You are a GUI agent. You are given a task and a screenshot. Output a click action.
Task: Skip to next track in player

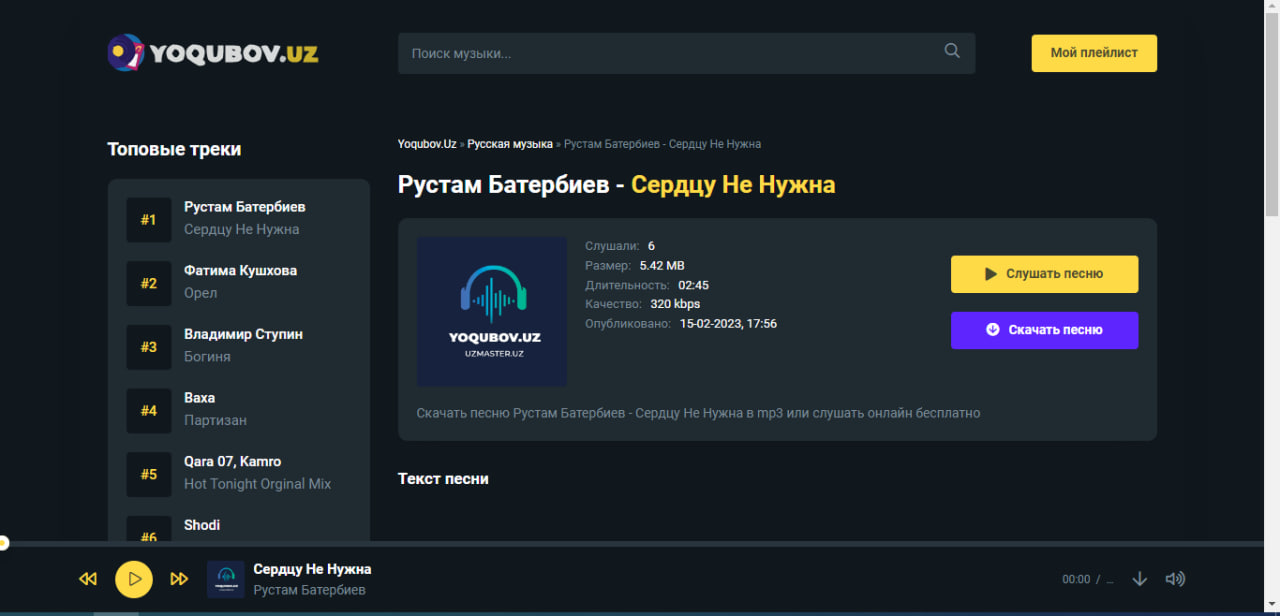[x=179, y=579]
